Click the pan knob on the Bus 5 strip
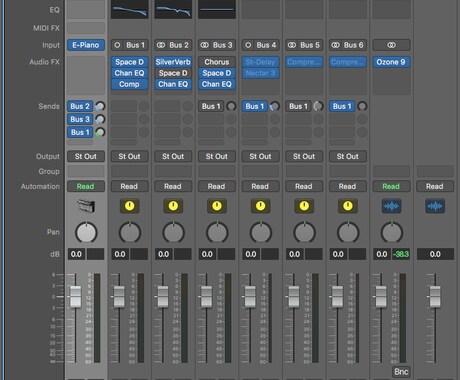 (x=305, y=232)
